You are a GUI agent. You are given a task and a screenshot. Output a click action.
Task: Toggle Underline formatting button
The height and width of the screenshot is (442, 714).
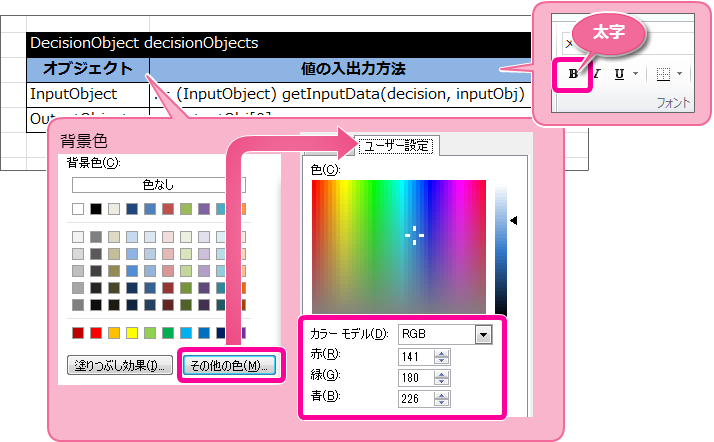click(619, 74)
